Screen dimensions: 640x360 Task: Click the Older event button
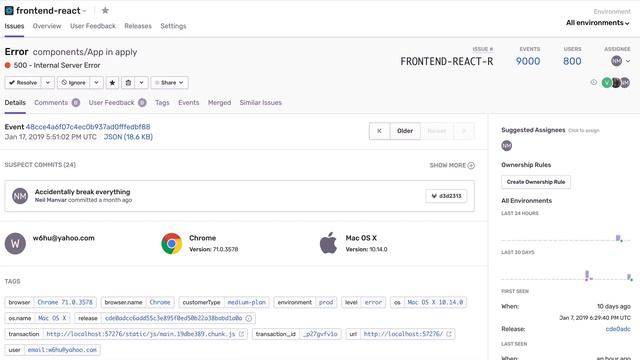tap(405, 131)
